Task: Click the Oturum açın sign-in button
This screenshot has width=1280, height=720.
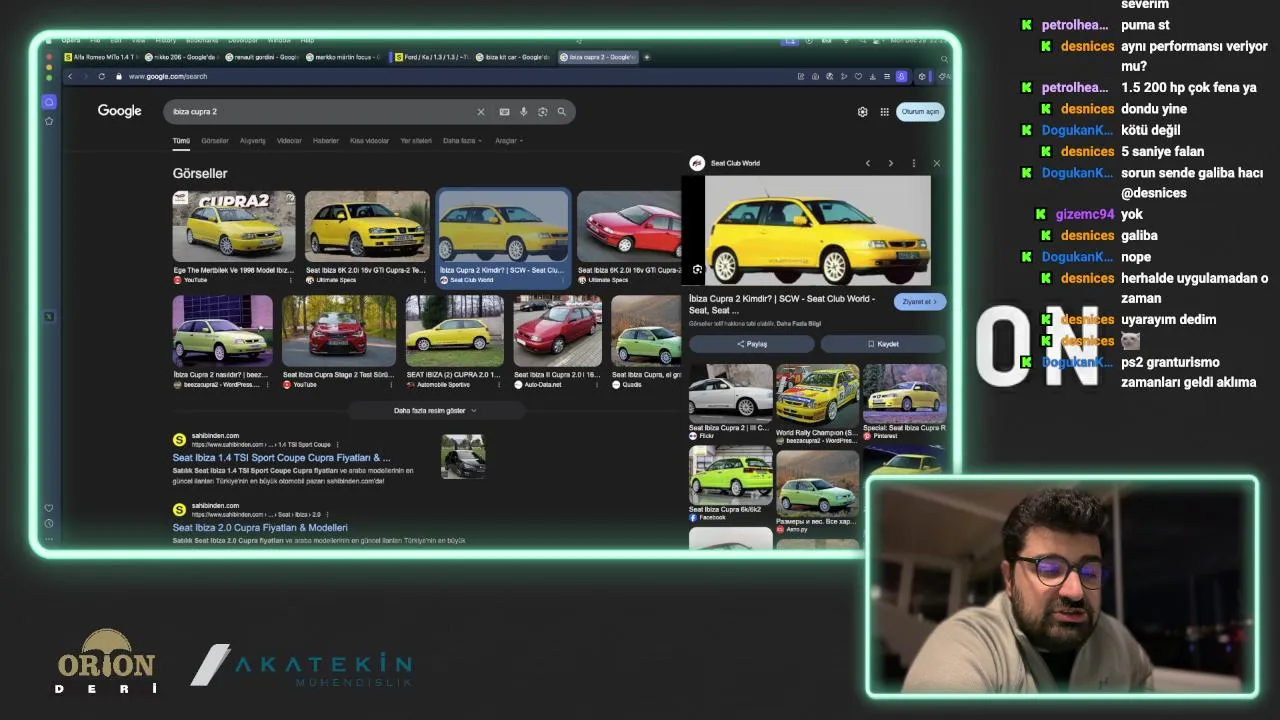Action: (x=920, y=112)
